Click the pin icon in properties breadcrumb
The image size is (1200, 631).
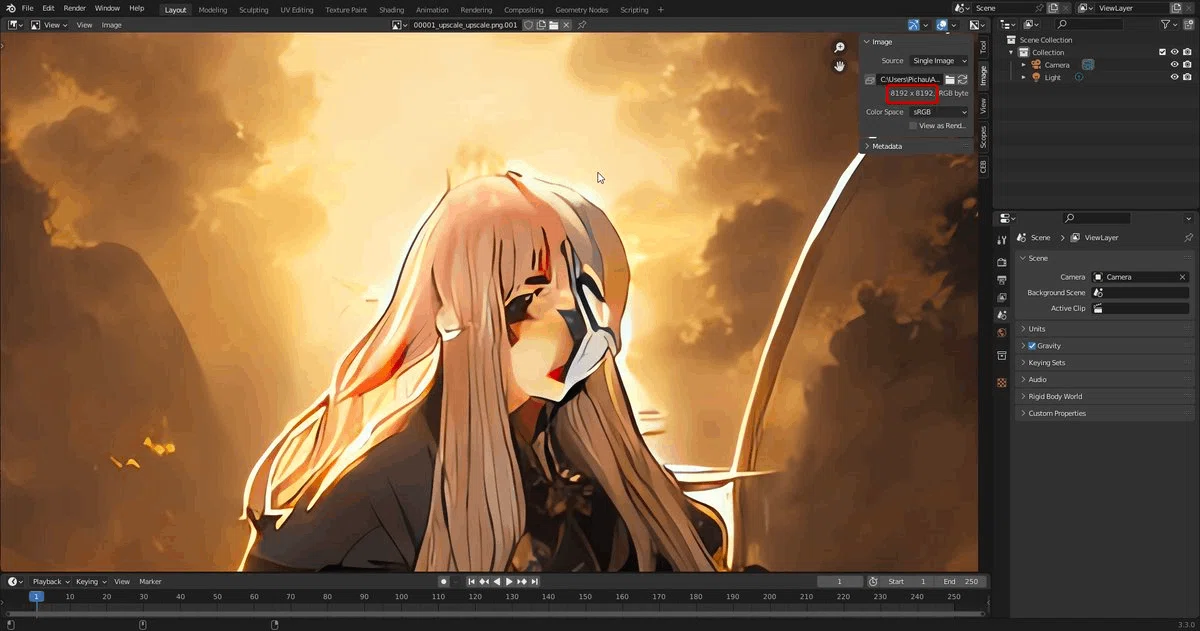click(1188, 238)
